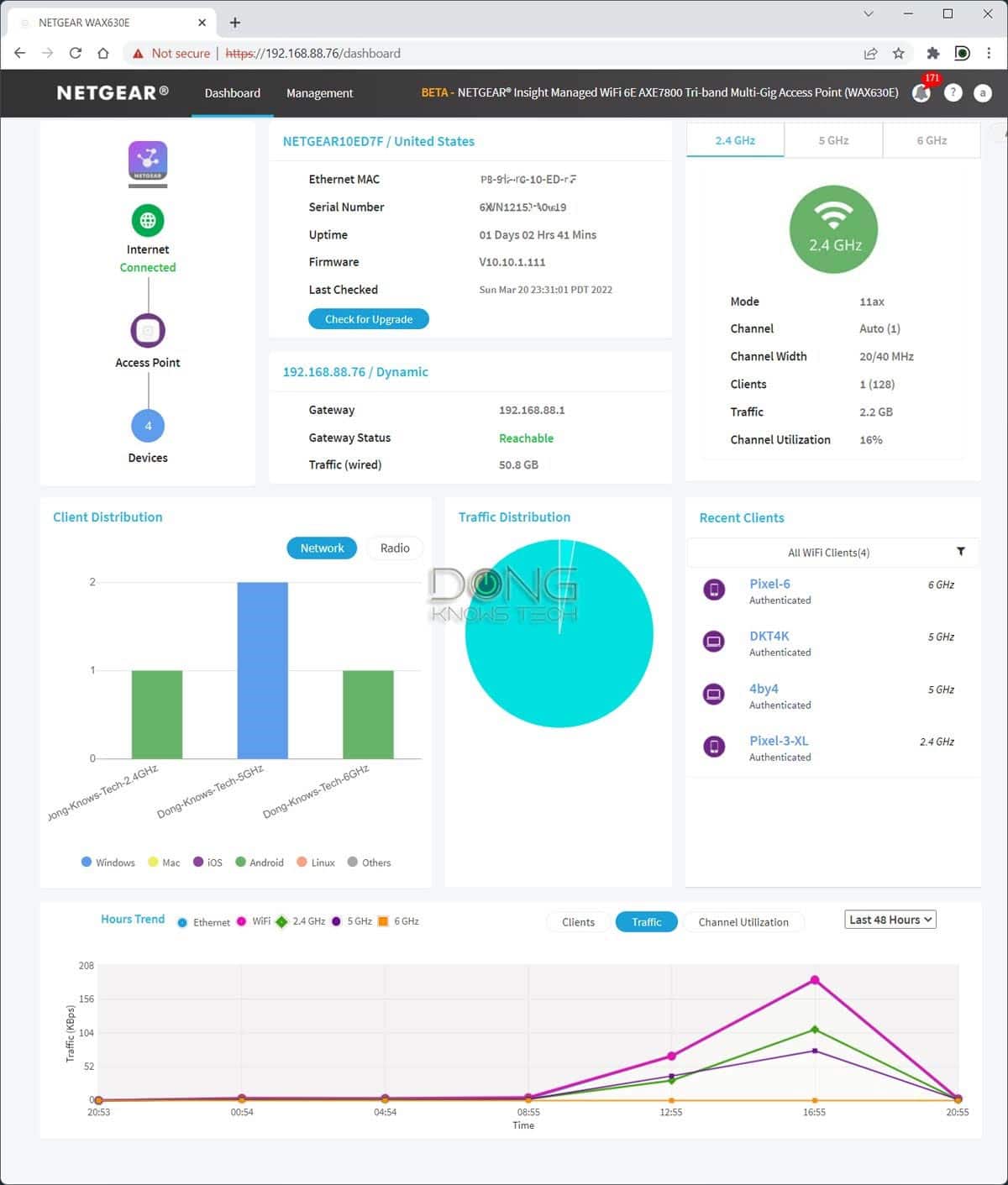Image resolution: width=1008 pixels, height=1185 pixels.
Task: Open the Recent Clients filter funnel
Action: 961,552
